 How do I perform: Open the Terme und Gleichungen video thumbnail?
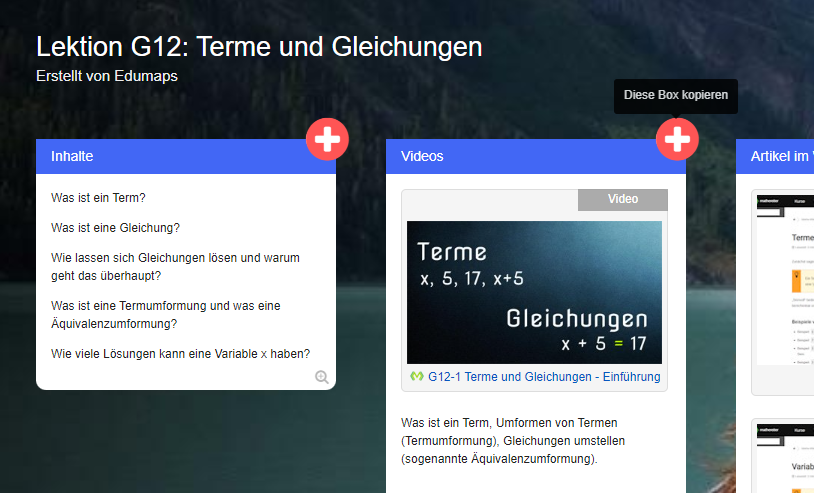tap(534, 292)
